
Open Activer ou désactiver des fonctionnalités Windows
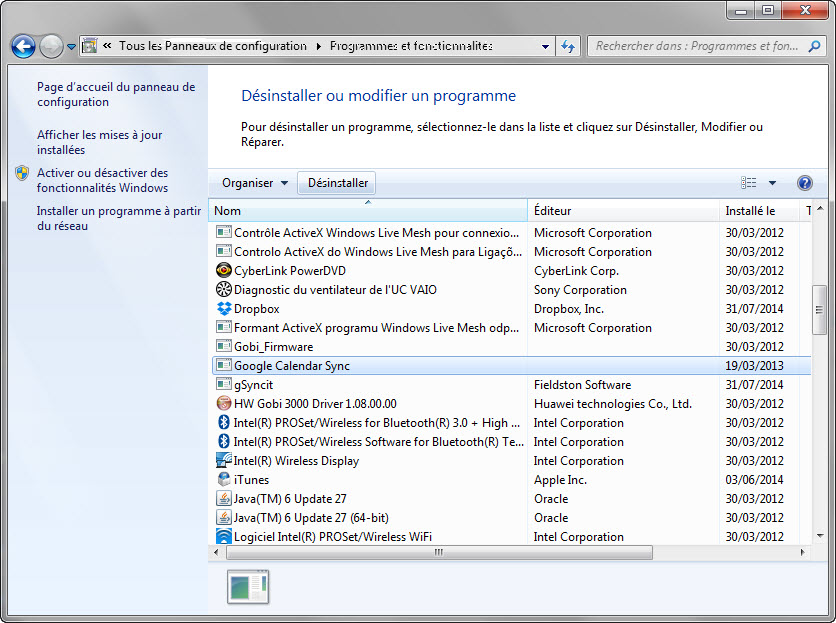(x=102, y=180)
